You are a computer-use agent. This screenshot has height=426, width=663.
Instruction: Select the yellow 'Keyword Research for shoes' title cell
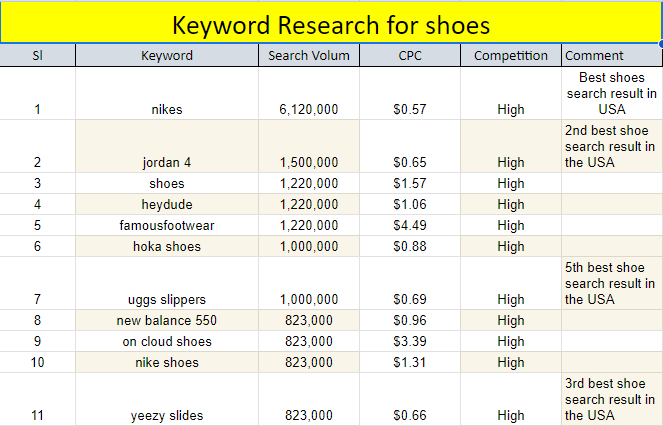pos(330,23)
